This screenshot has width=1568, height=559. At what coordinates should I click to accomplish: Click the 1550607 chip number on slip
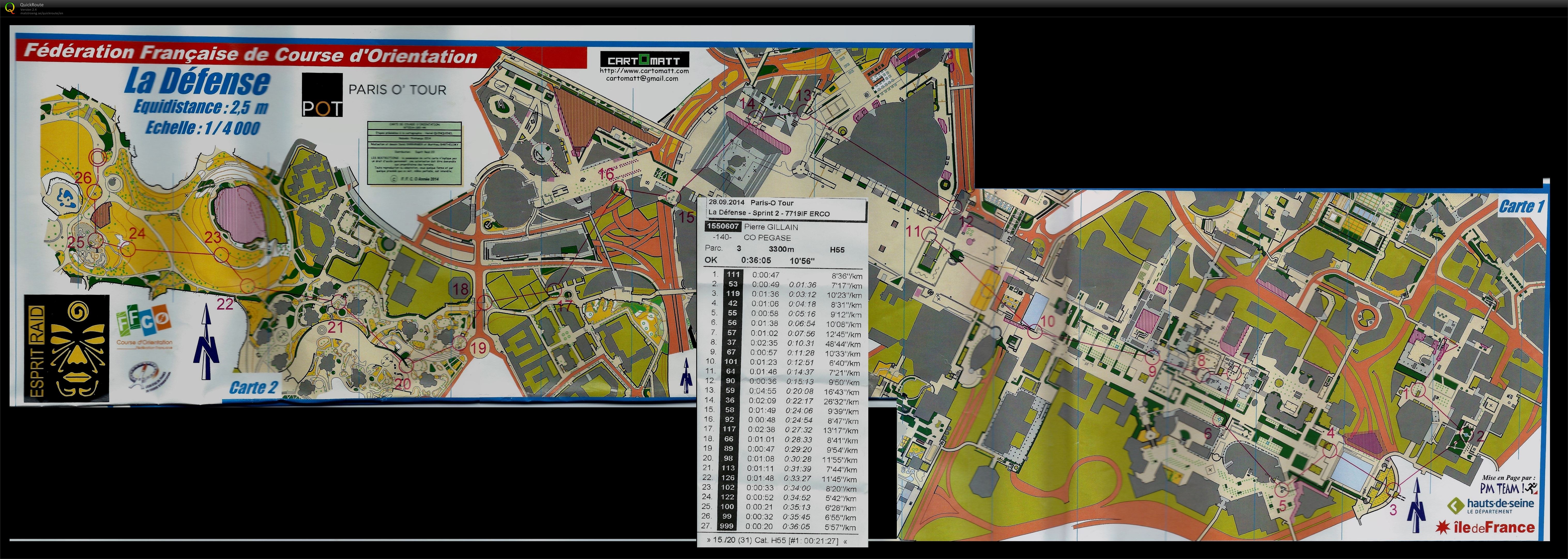(x=723, y=227)
